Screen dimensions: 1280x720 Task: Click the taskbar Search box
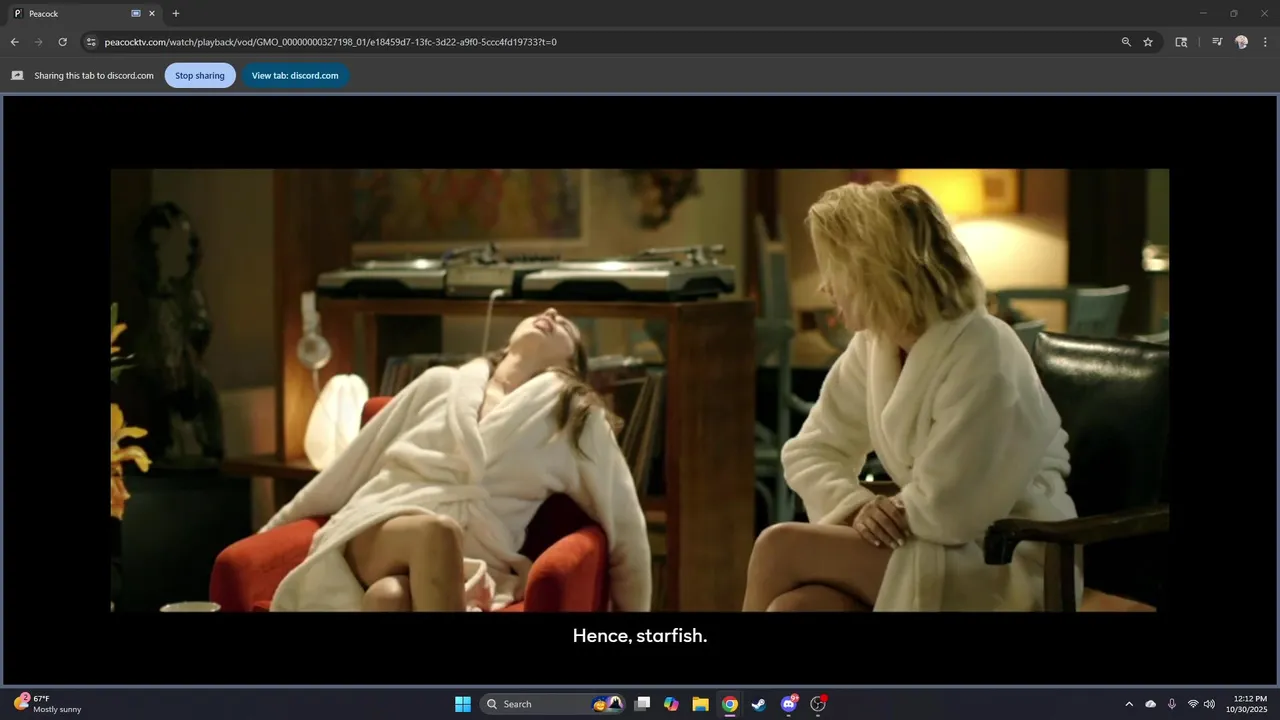pyautogui.click(x=555, y=704)
